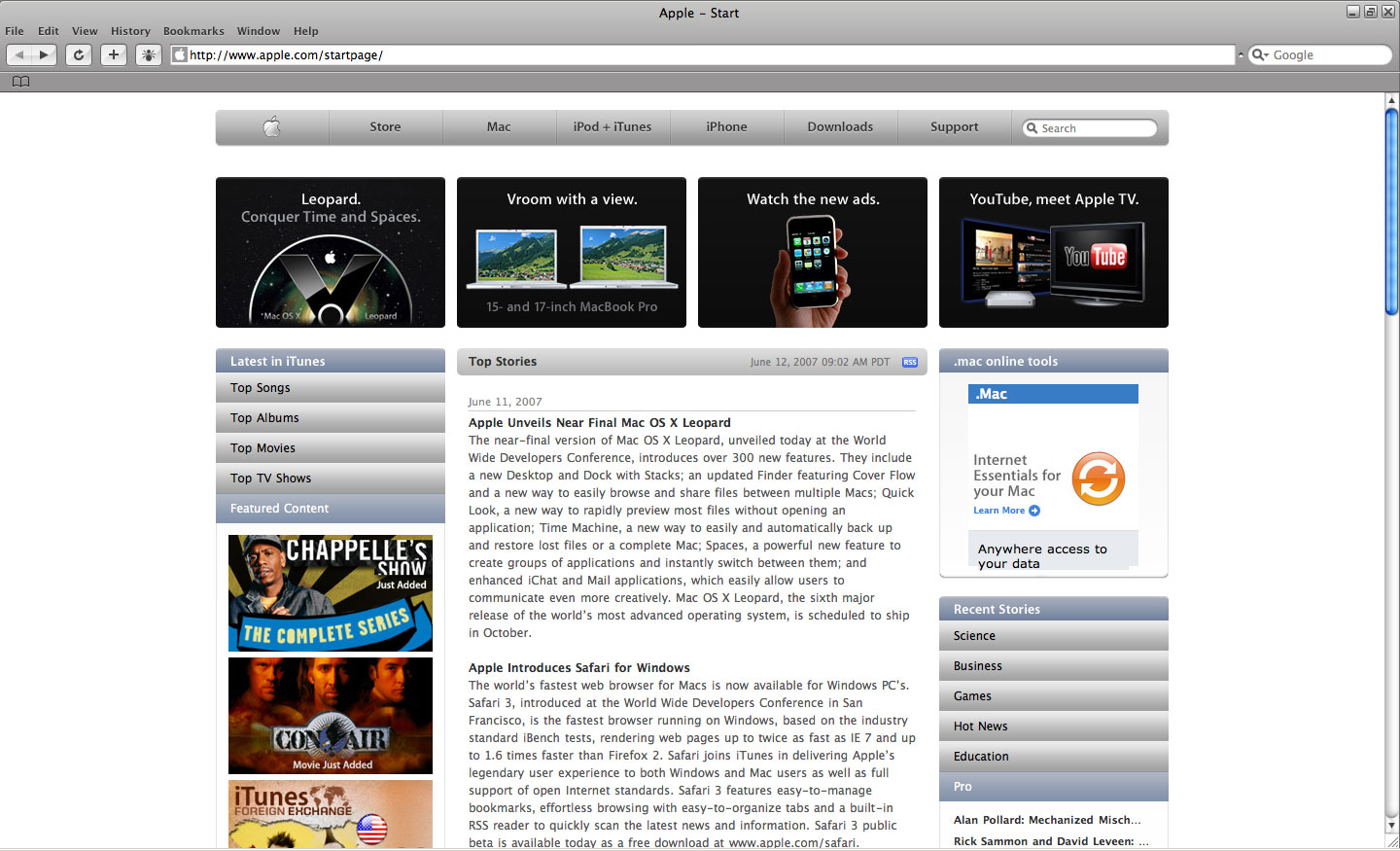This screenshot has width=1400, height=851.
Task: Select Hot News in Recent Stories
Action: [1054, 727]
